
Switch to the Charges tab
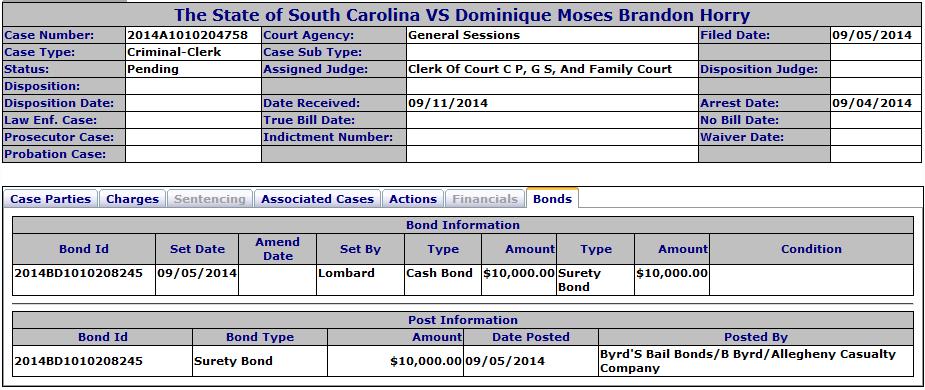click(x=132, y=199)
